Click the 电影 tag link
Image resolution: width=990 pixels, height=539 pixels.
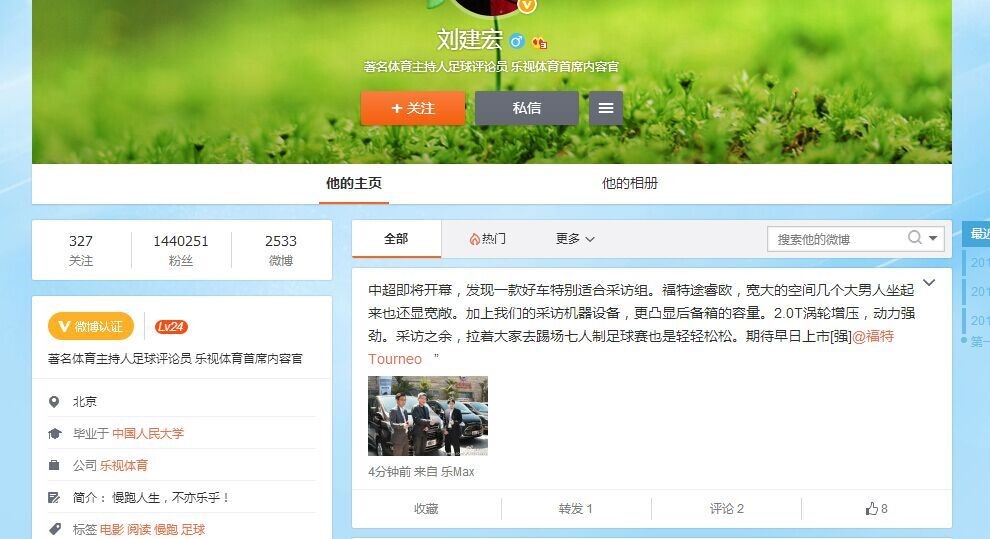112,529
